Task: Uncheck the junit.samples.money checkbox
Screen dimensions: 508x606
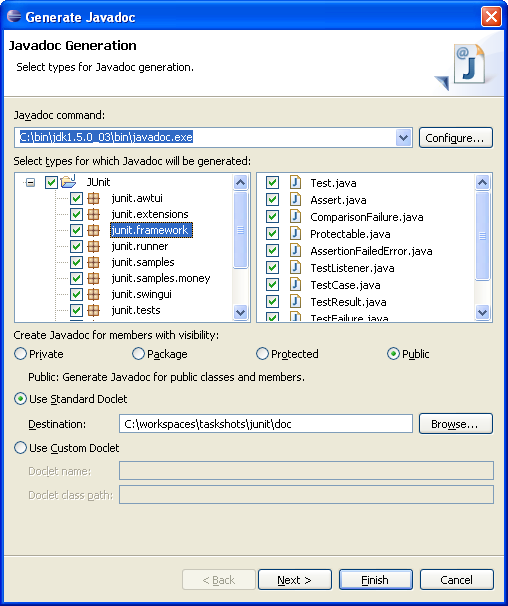Action: (x=77, y=278)
